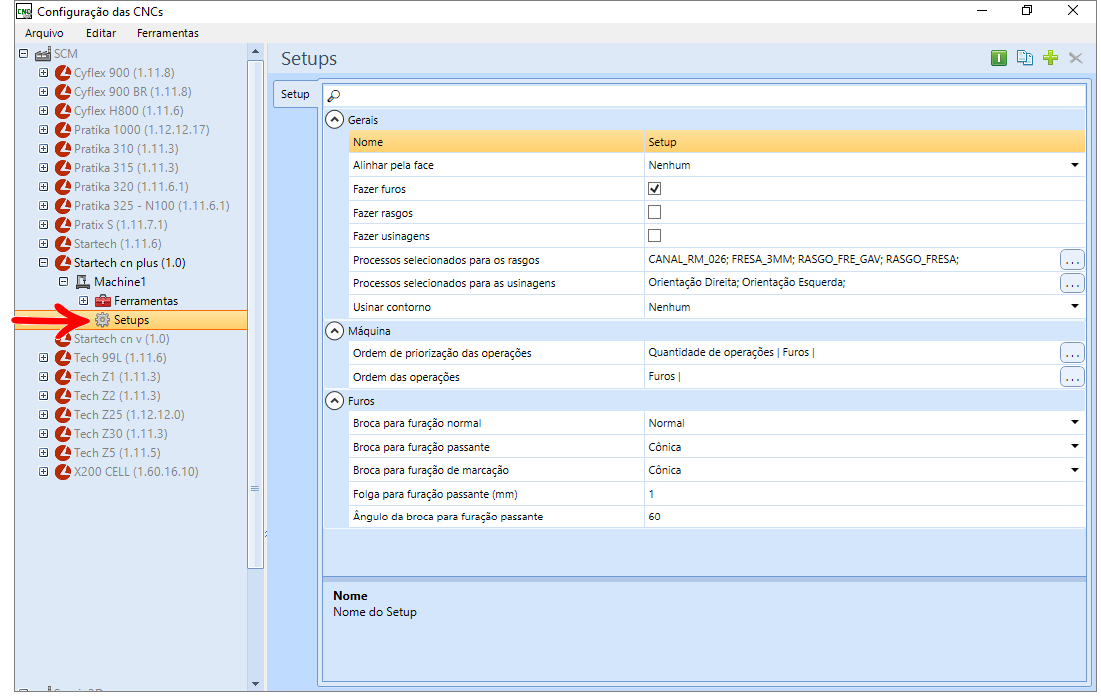Screen dimensions: 1101x696
Task: Click the Startech cn plus red icon
Action: 63,263
